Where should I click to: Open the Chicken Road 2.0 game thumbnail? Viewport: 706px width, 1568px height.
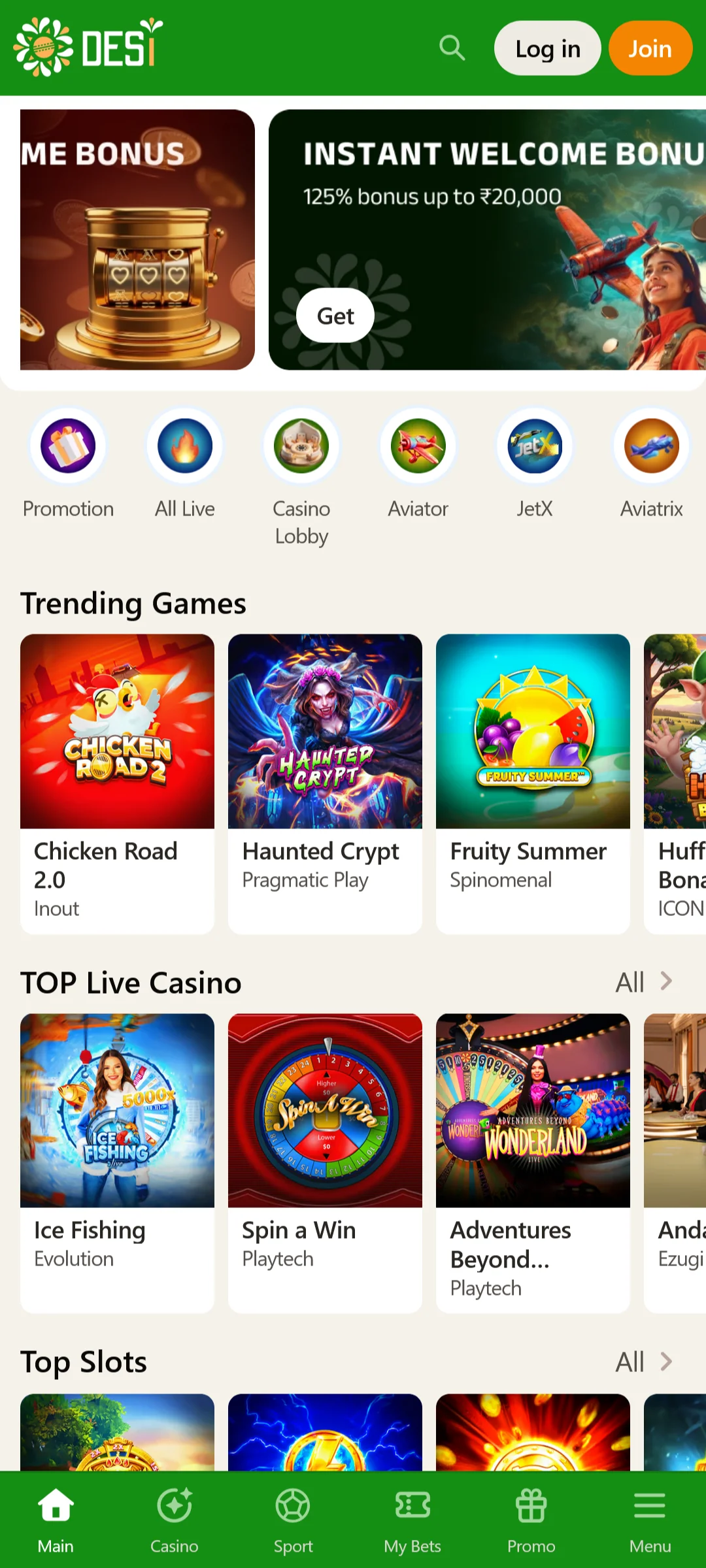point(117,731)
